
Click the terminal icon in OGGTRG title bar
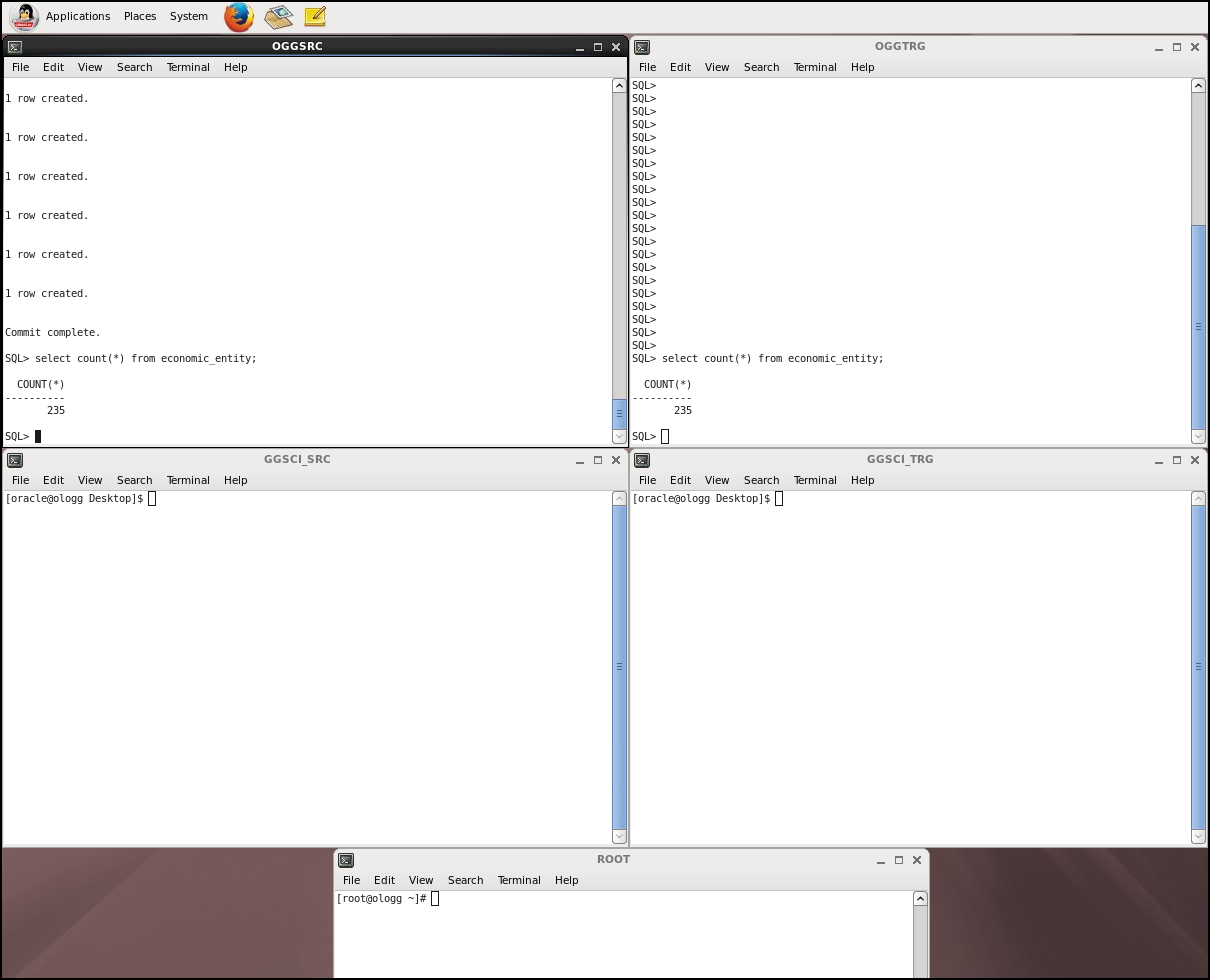pos(642,47)
